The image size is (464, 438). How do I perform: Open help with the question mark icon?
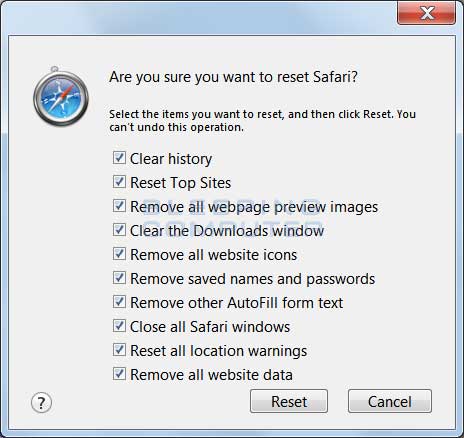[41, 403]
